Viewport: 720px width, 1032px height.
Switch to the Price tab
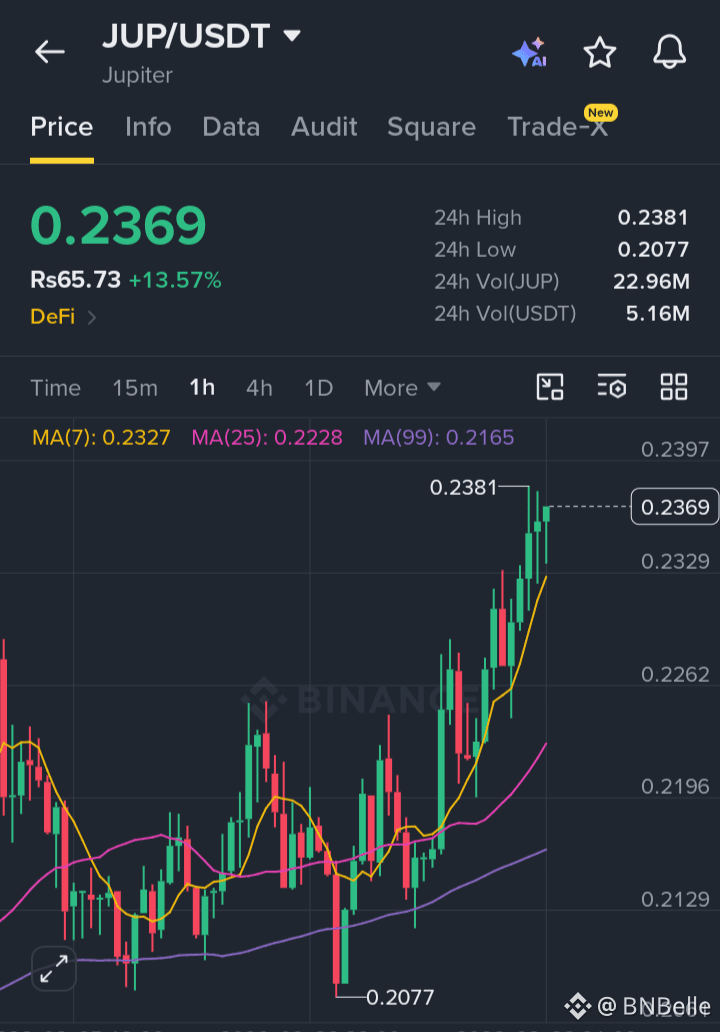(x=62, y=127)
